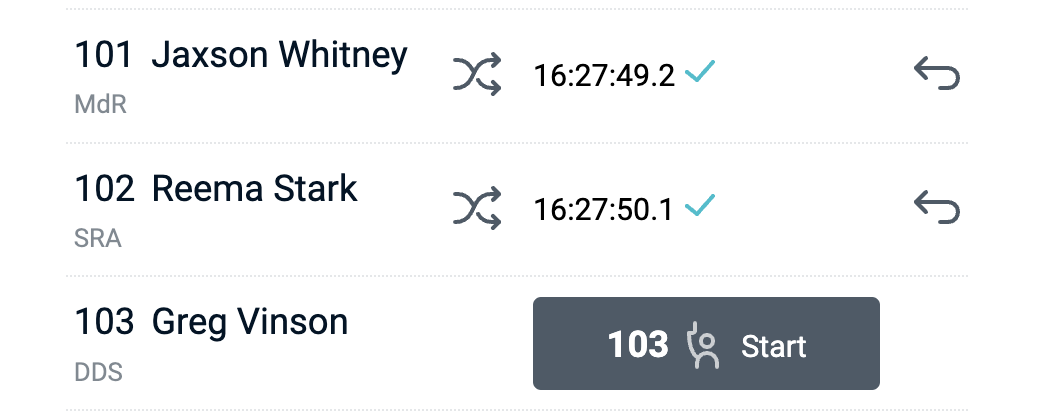Click the SRA team label
The image size is (1052, 418).
(98, 239)
